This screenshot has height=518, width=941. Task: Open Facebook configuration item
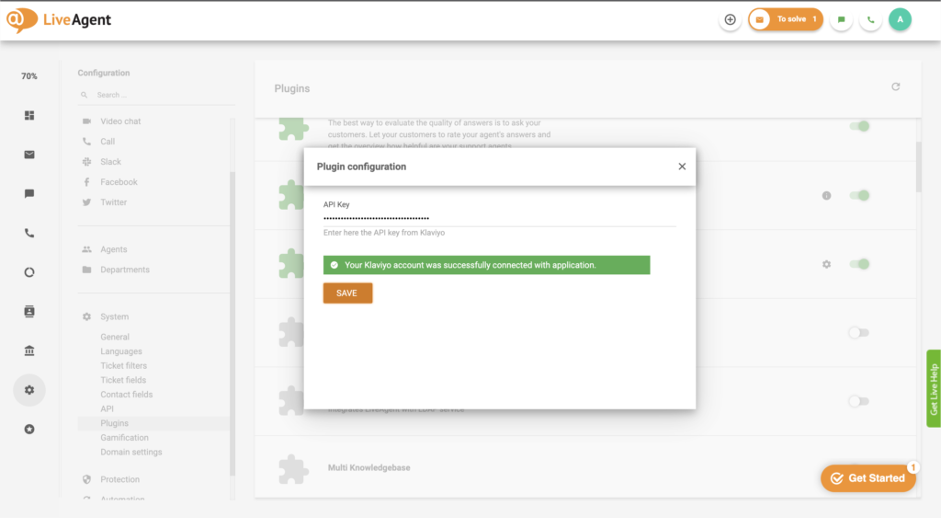click(118, 182)
